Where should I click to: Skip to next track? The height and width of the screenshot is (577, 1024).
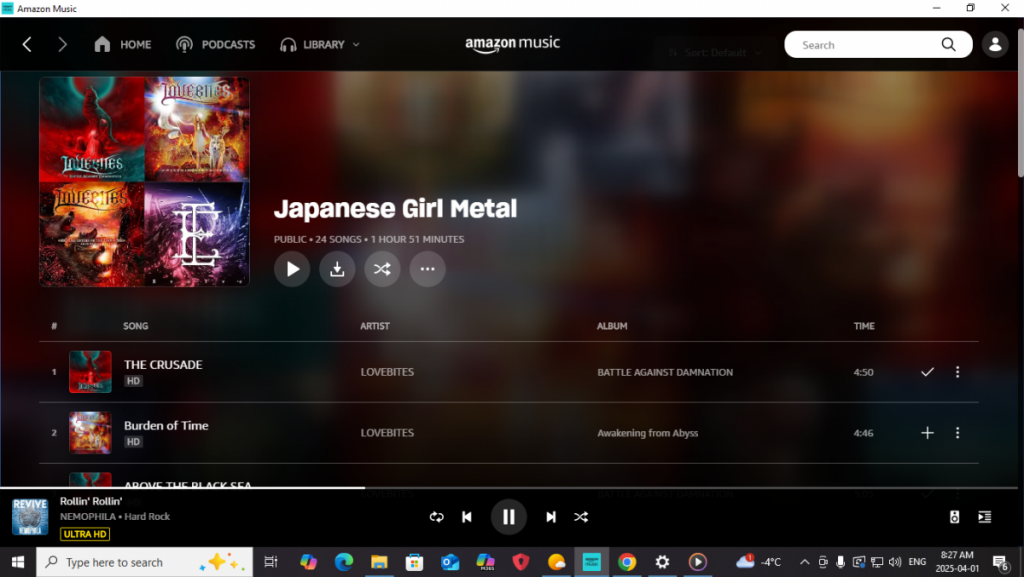551,517
